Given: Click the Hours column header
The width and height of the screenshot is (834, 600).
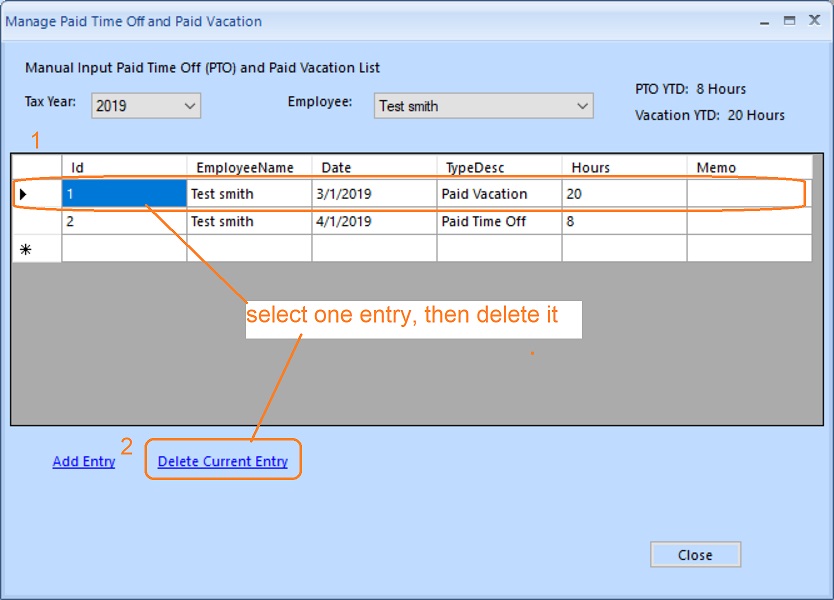Looking at the screenshot, I should tap(624, 168).
